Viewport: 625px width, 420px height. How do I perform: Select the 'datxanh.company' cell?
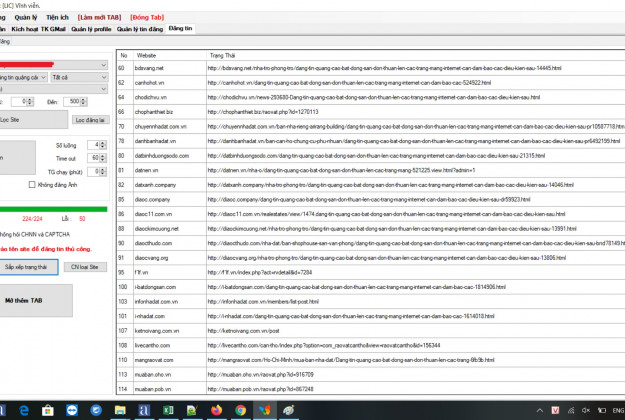(x=170, y=185)
